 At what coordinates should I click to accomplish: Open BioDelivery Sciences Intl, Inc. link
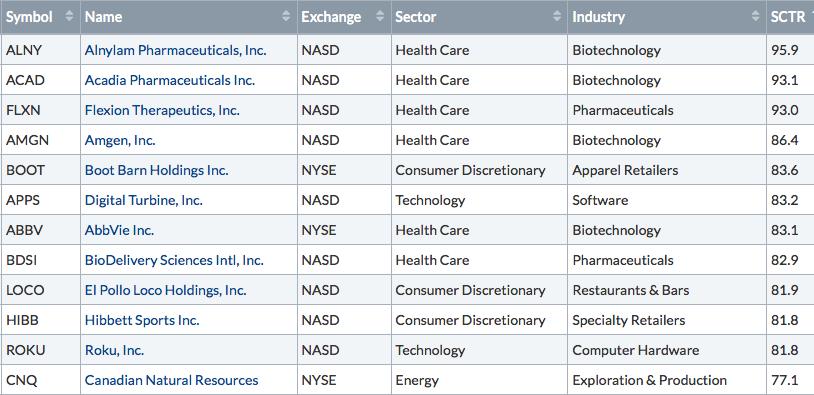(x=174, y=261)
